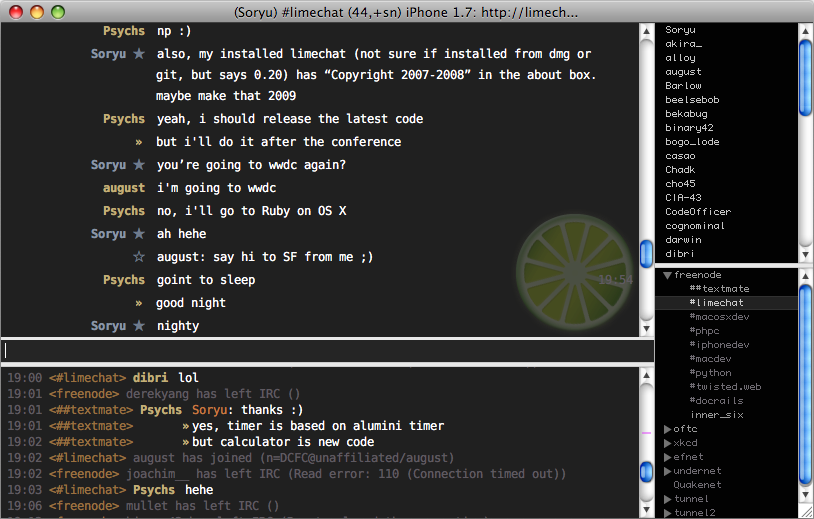Viewport: 814px width, 519px height.
Task: Select user akira_ in member list
Action: [x=684, y=44]
